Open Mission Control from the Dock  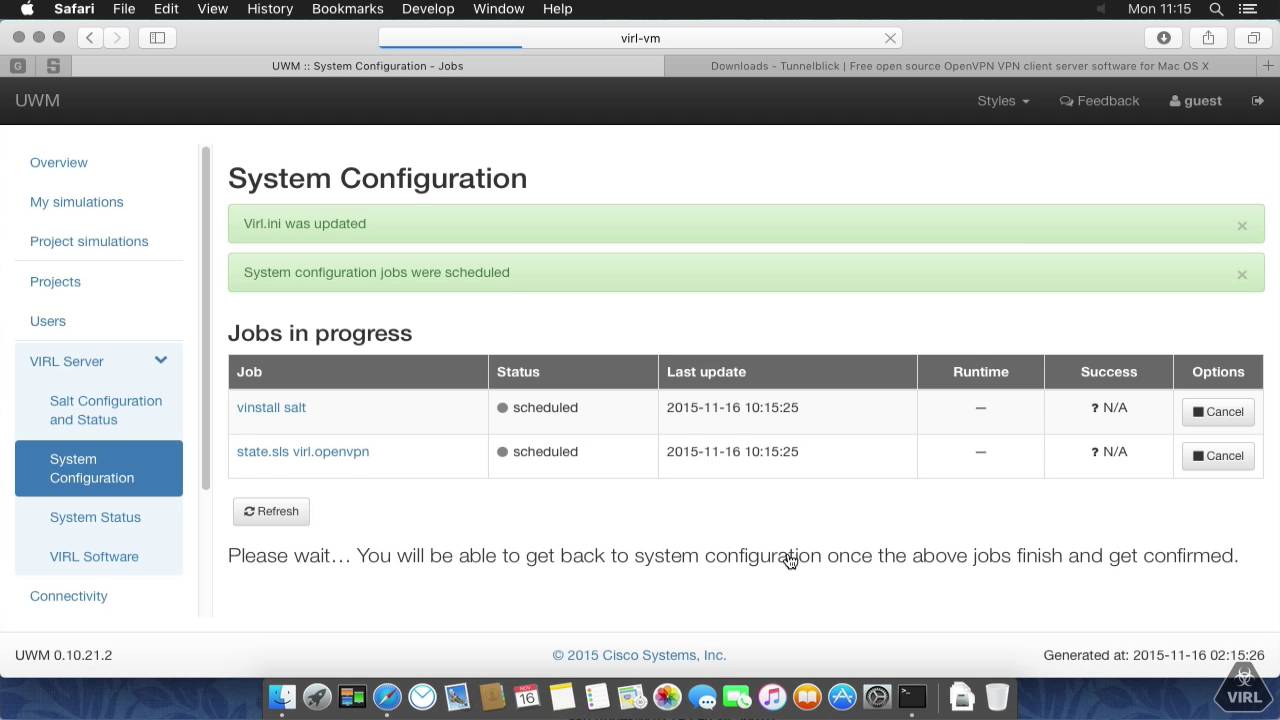click(x=353, y=696)
